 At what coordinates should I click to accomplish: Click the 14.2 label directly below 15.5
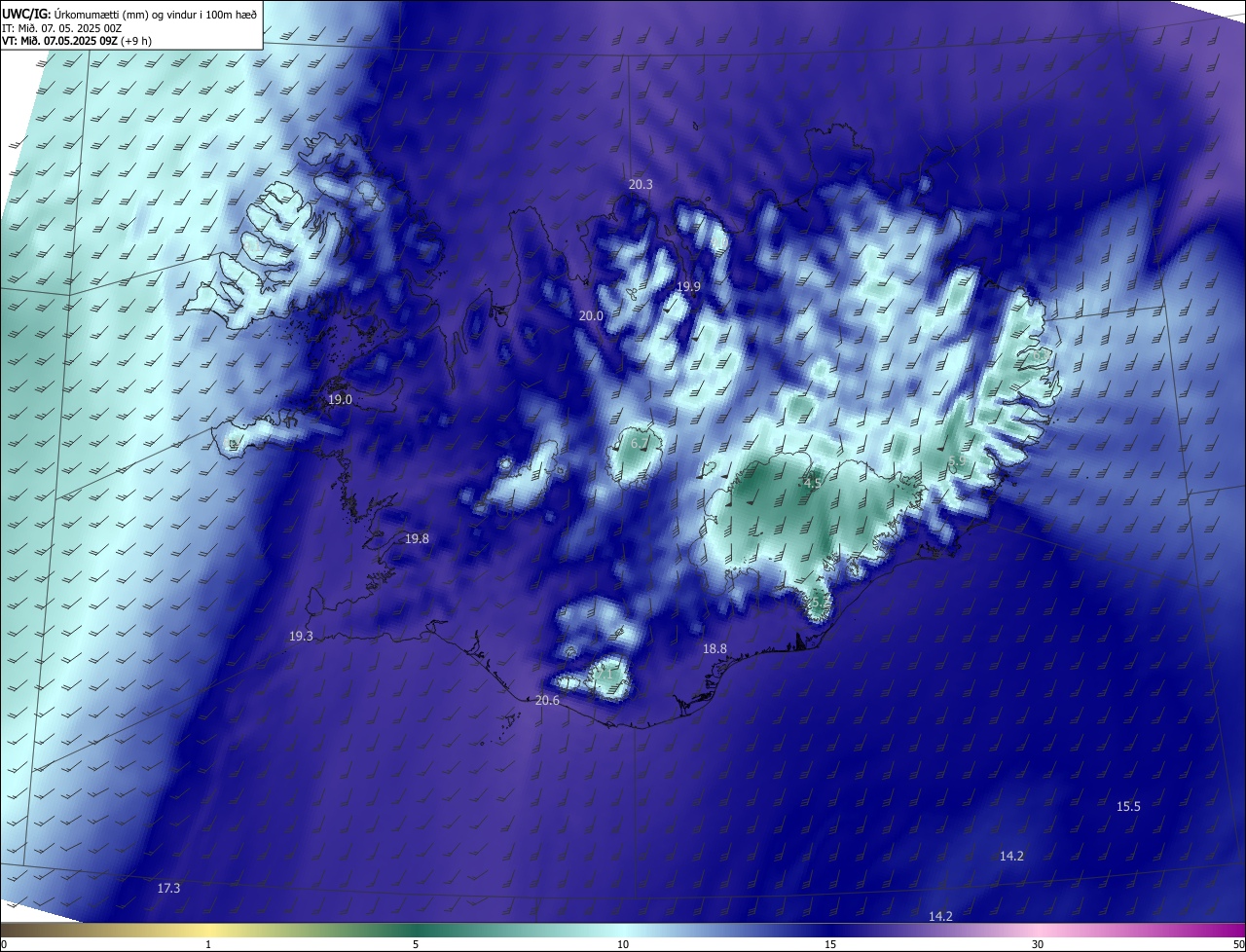(x=1011, y=856)
